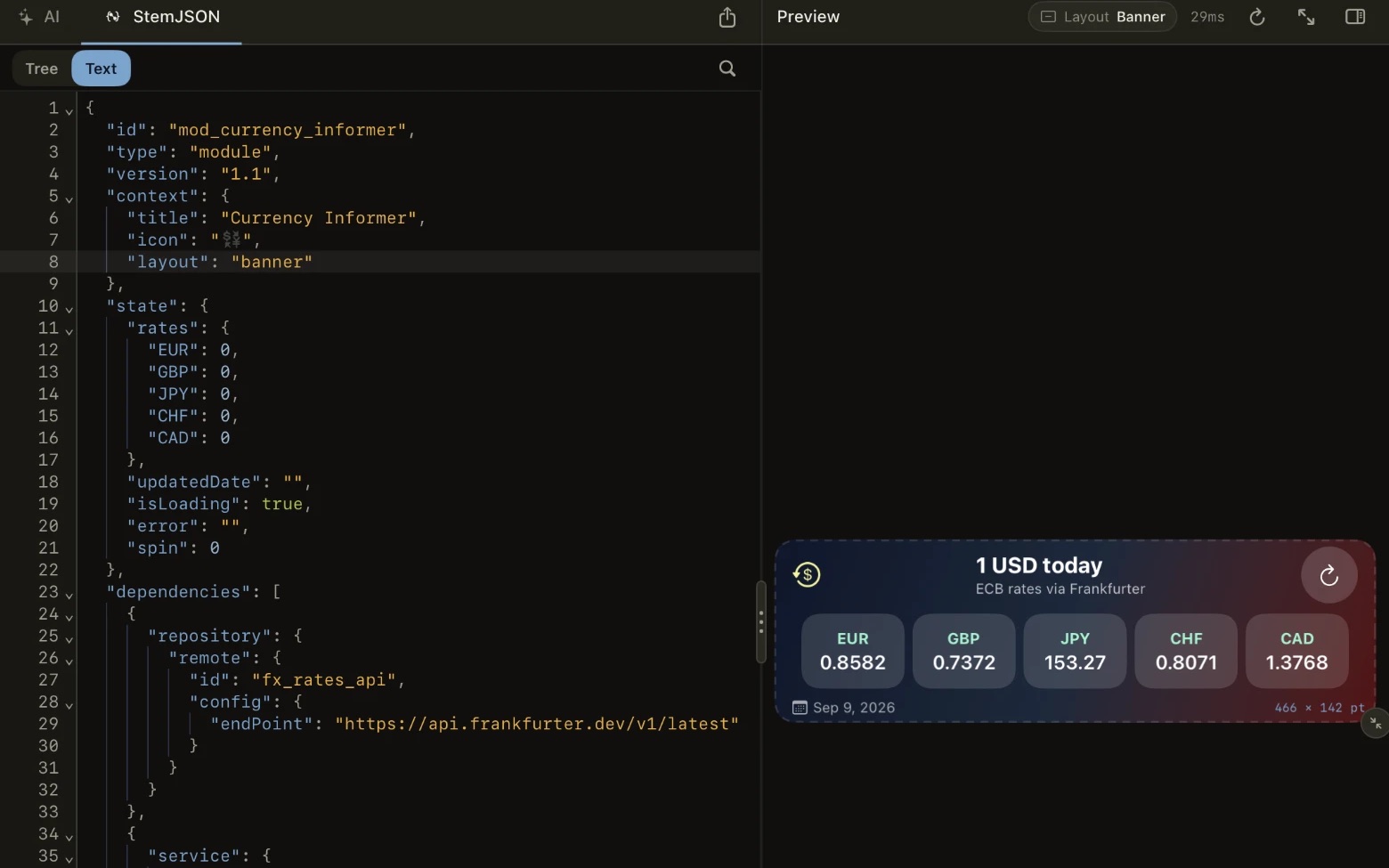
Task: Click the "mod_currency_informer" id value
Action: point(288,130)
